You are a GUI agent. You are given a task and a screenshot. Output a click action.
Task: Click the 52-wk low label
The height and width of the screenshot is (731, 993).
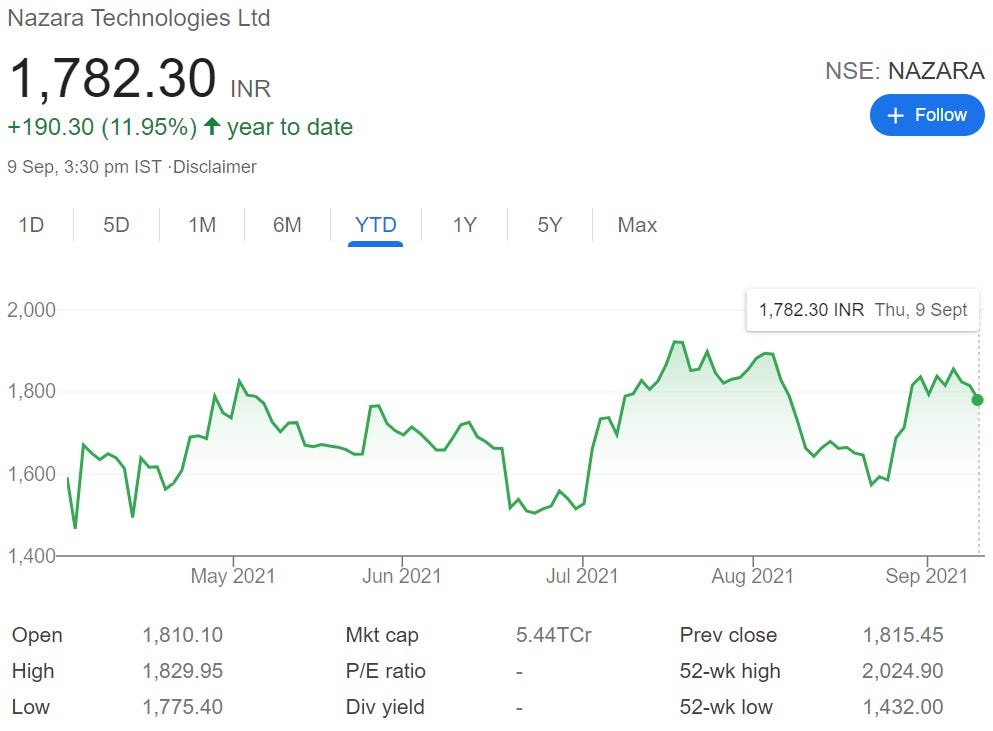[x=726, y=707]
